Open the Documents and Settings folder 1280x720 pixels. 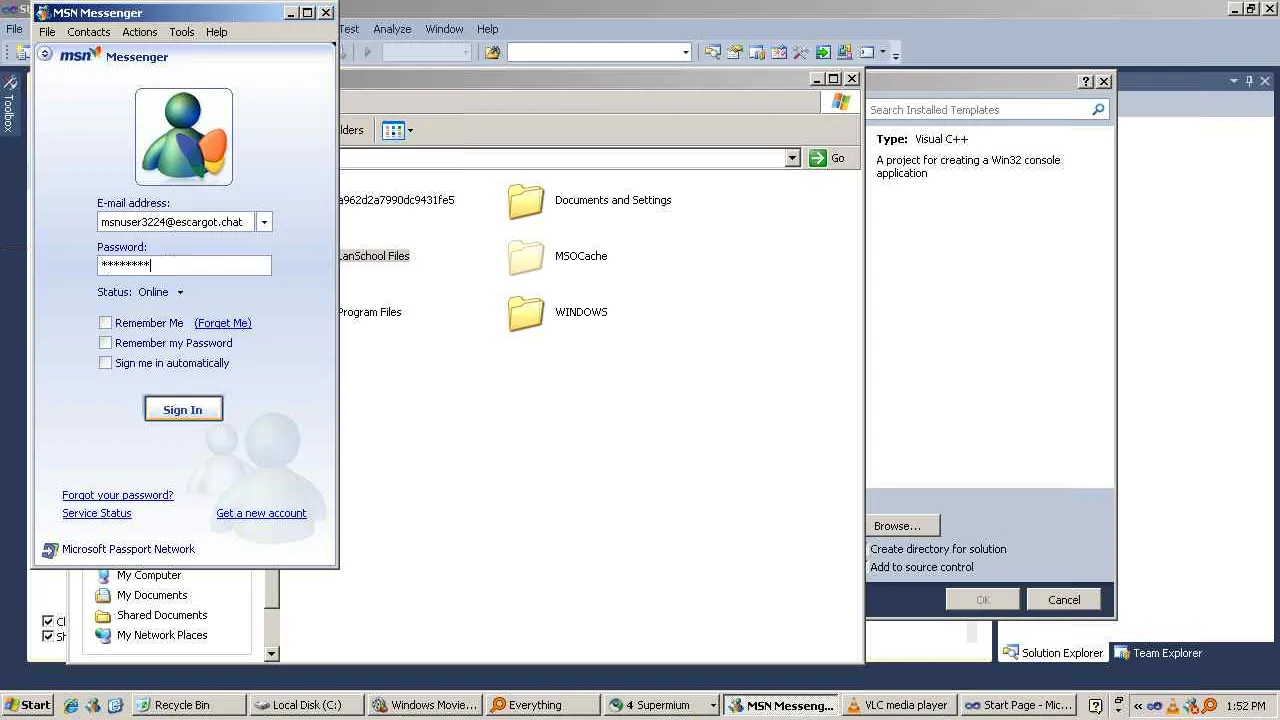click(x=526, y=201)
